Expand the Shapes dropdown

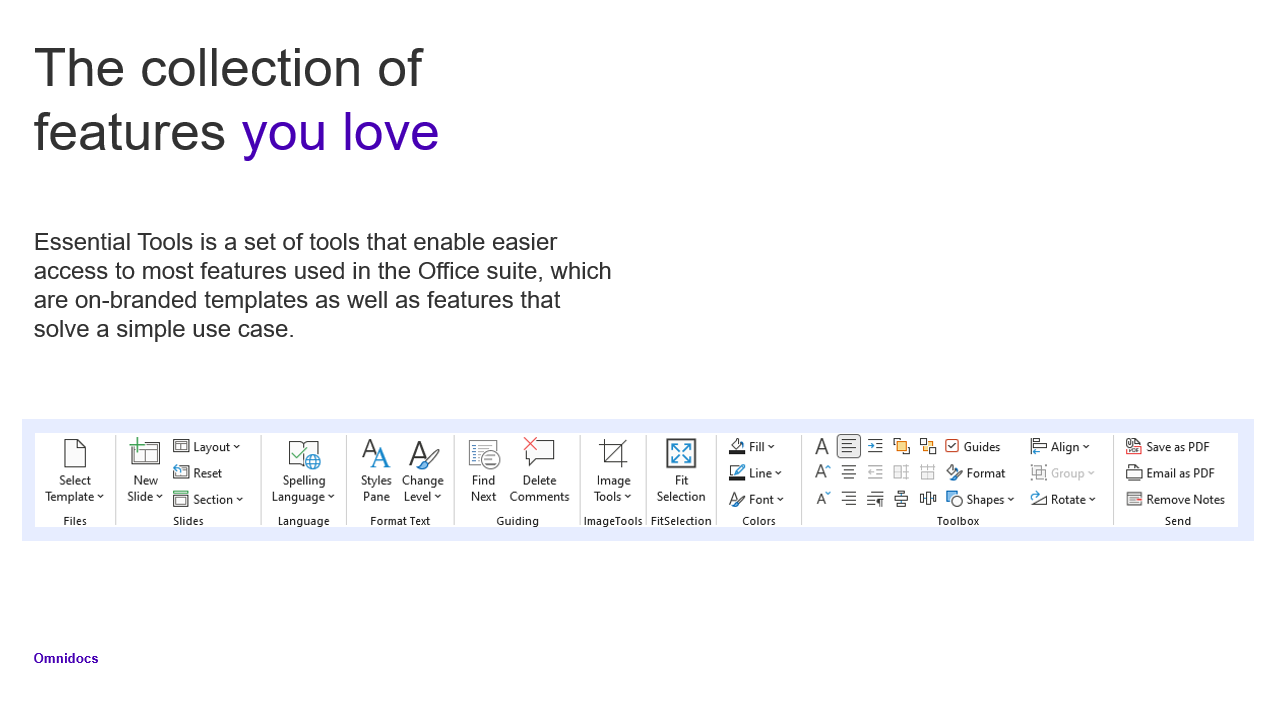click(x=980, y=499)
